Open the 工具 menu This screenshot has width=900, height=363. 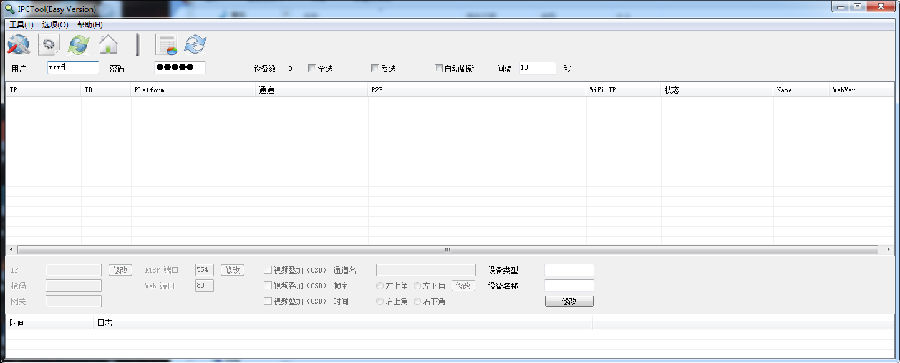point(21,25)
